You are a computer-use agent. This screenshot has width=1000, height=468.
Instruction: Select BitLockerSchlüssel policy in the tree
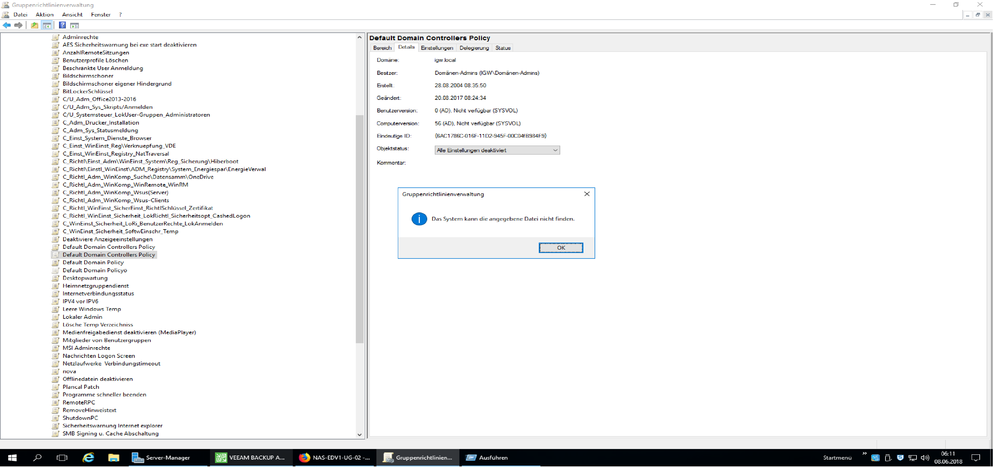[87, 91]
